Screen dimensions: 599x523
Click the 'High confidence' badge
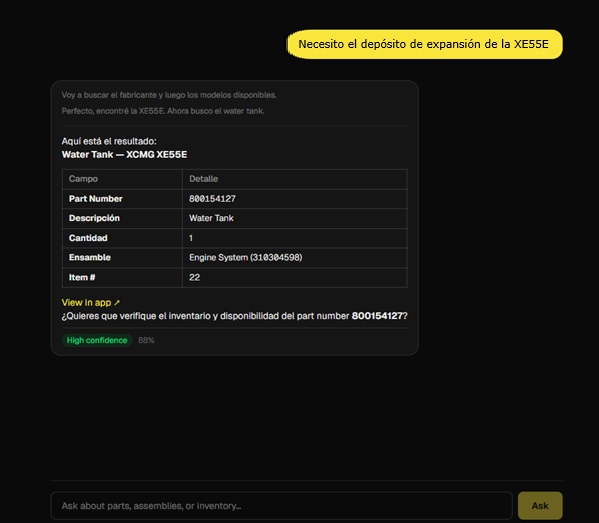(x=97, y=340)
